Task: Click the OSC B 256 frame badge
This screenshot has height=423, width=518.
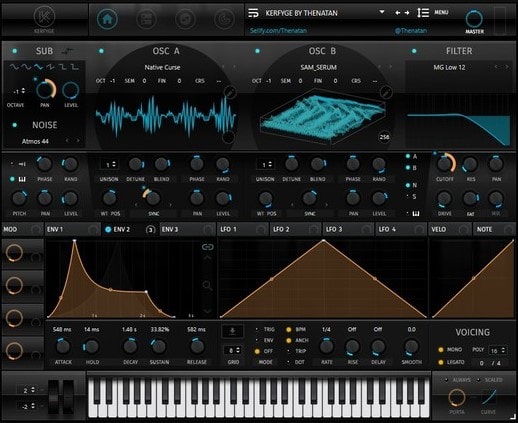Action: click(x=384, y=137)
